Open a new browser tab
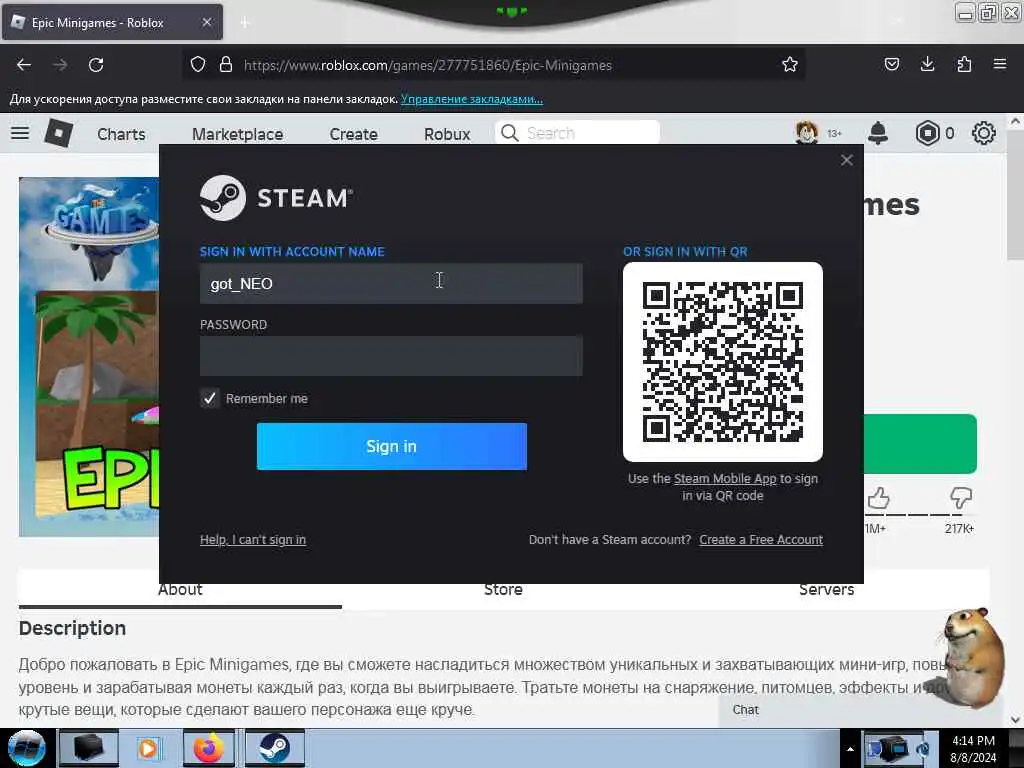This screenshot has height=768, width=1024. point(245,22)
